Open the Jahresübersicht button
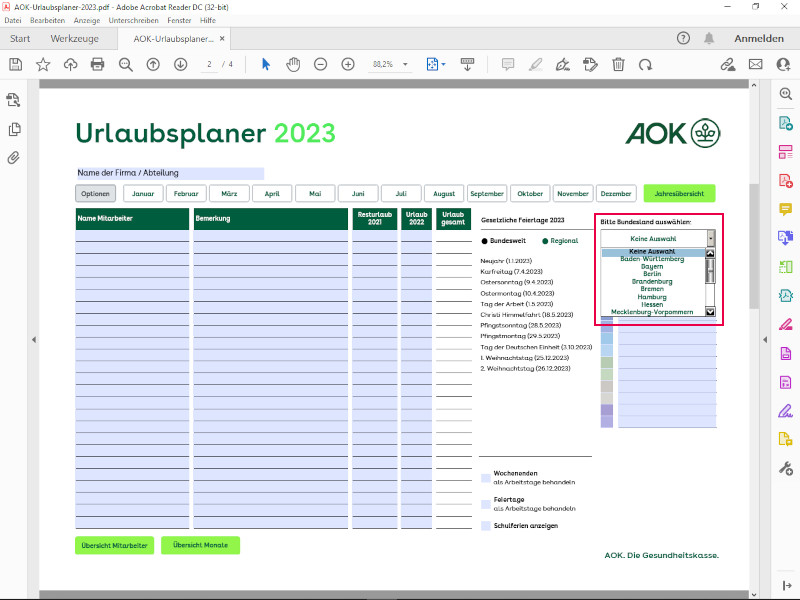Image resolution: width=800 pixels, height=600 pixels. point(679,194)
